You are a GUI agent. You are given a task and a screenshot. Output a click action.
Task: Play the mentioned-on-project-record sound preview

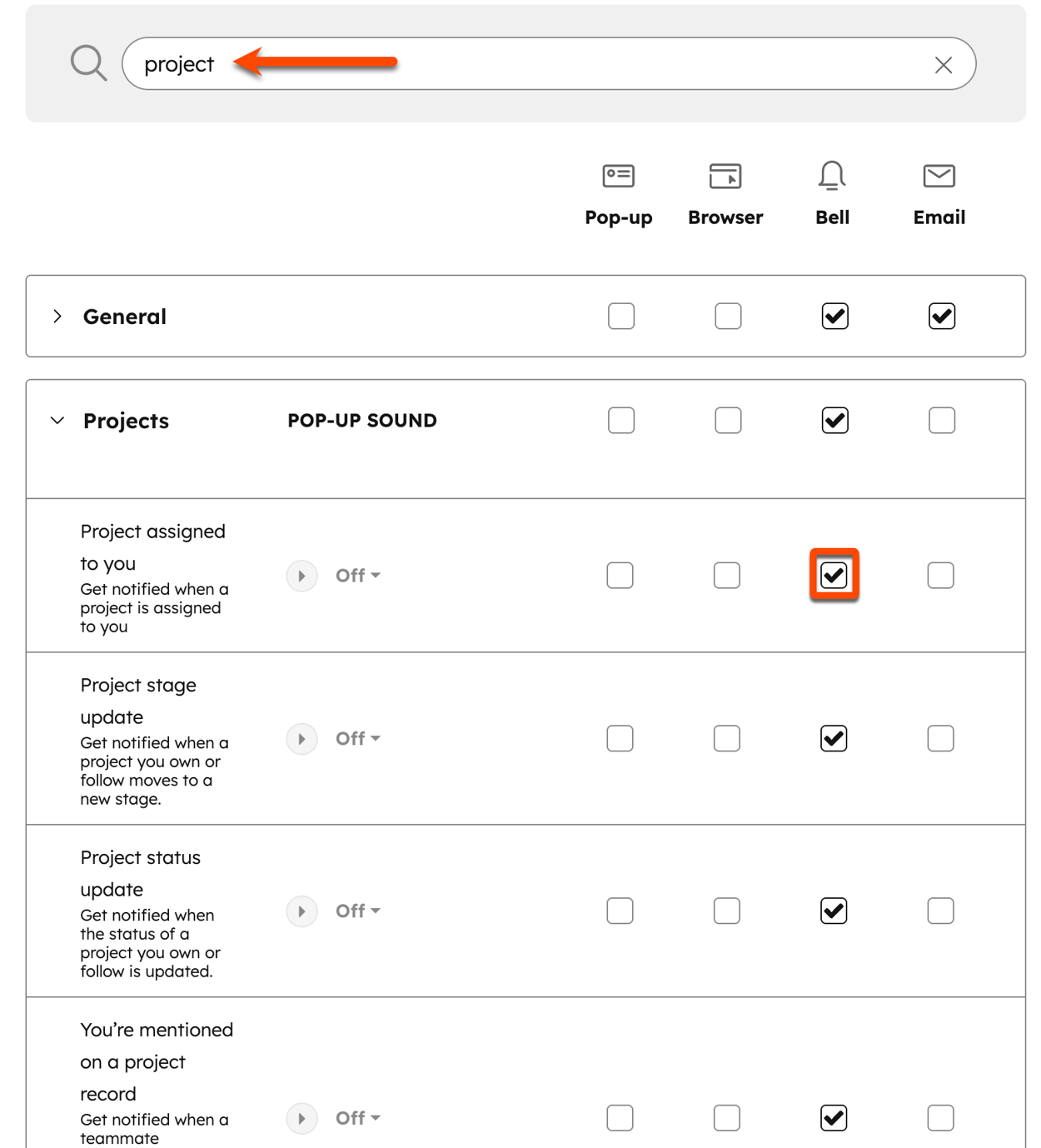(x=301, y=1119)
